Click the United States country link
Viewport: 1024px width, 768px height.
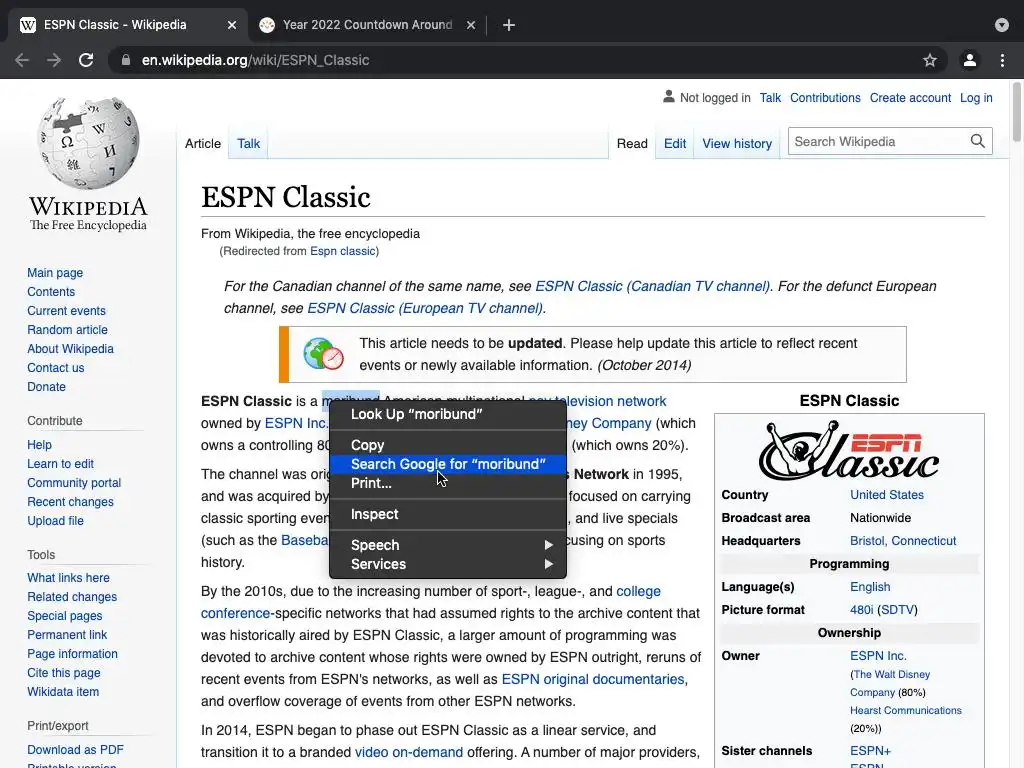tap(886, 494)
